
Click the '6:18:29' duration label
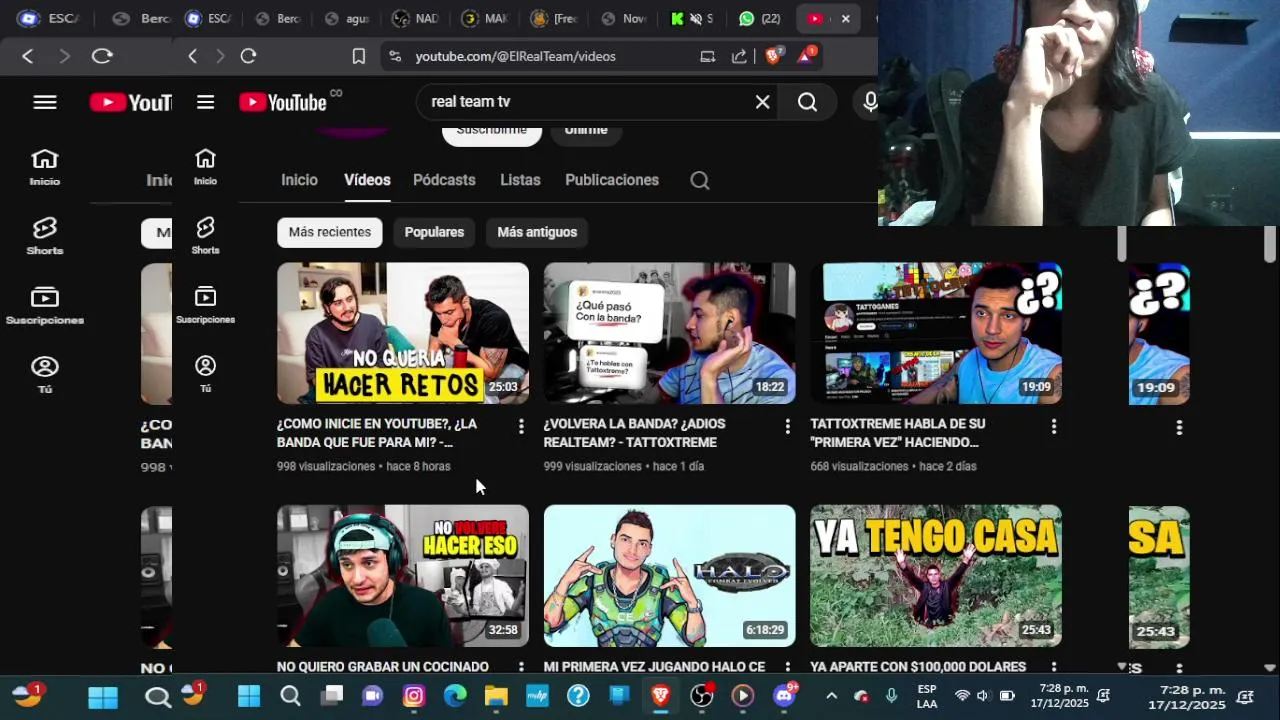click(765, 630)
